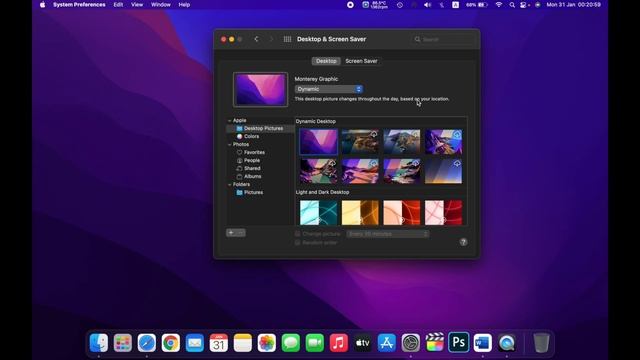Screen dimensions: 640x360
Task: Open volume control in menu bar
Action: [x=427, y=5]
